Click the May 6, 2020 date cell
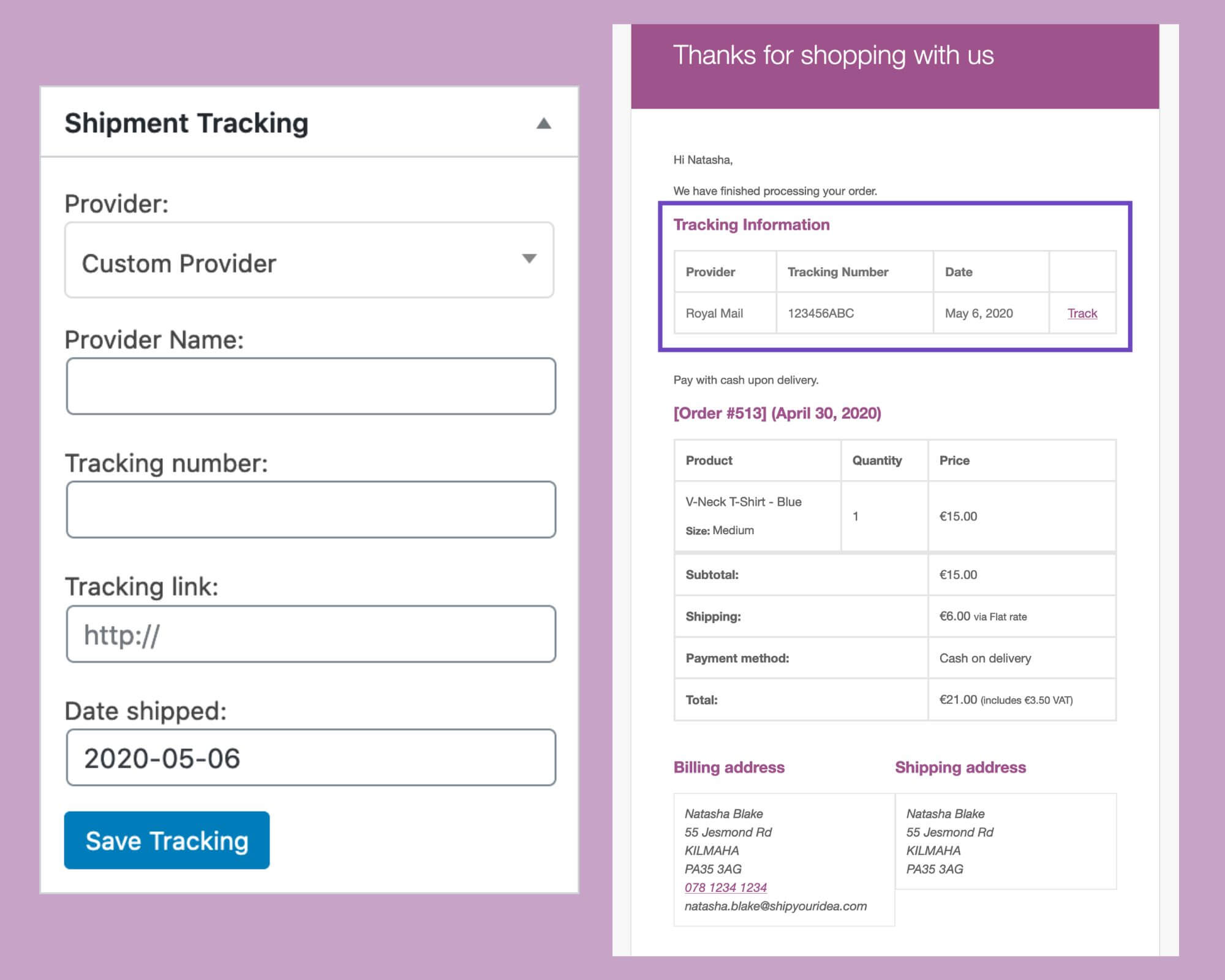This screenshot has height=980, width=1225. [979, 314]
